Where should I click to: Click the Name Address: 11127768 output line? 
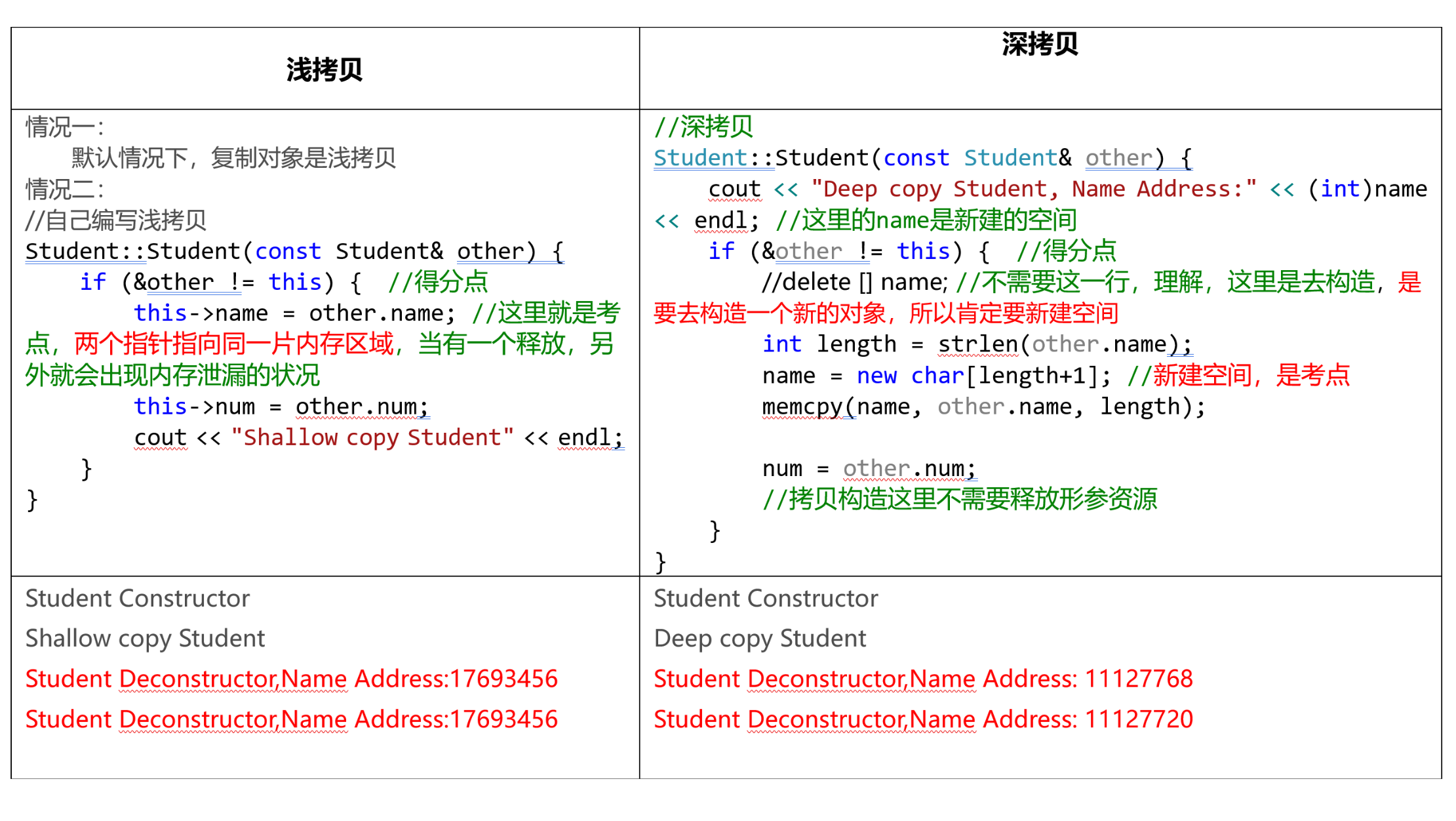pos(922,679)
